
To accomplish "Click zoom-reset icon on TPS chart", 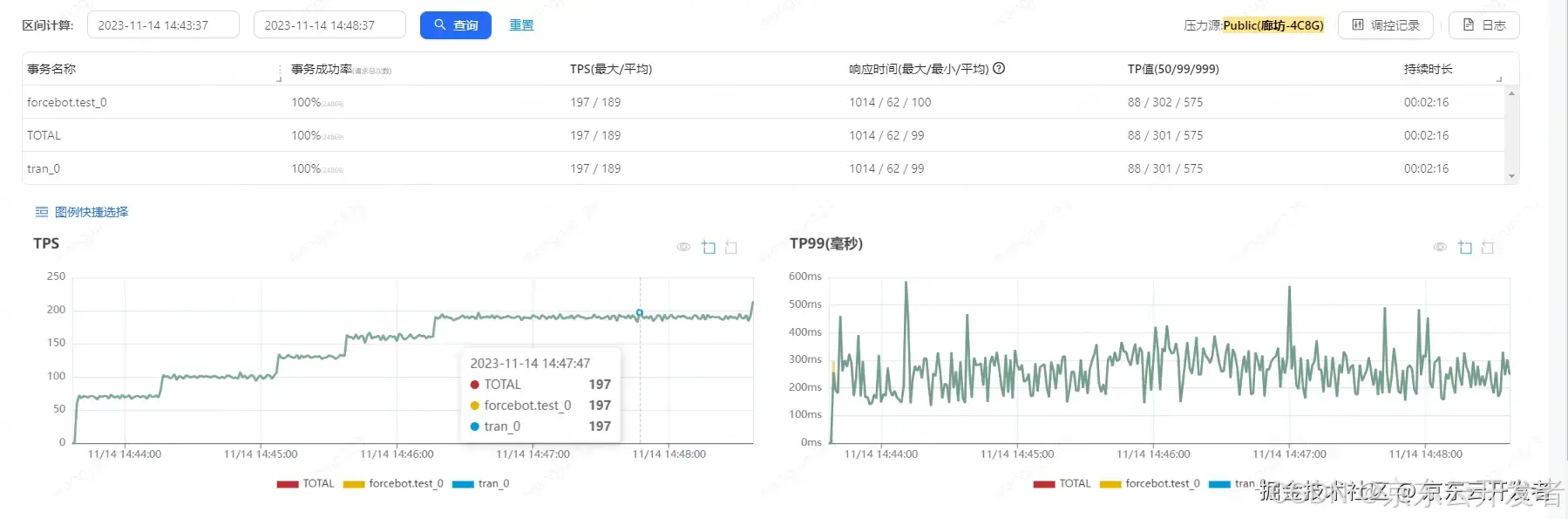I will pos(731,248).
